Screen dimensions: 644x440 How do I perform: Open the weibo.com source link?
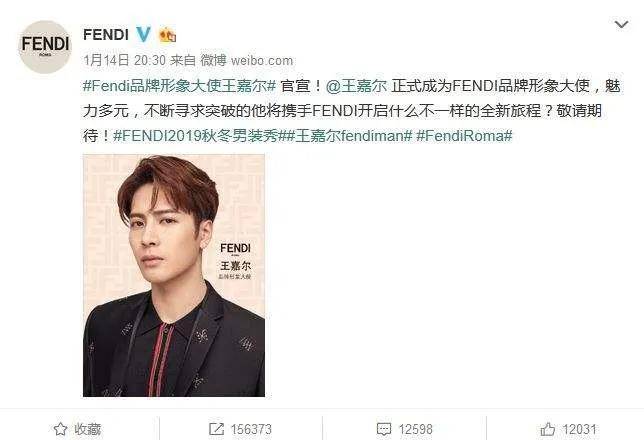point(262,61)
